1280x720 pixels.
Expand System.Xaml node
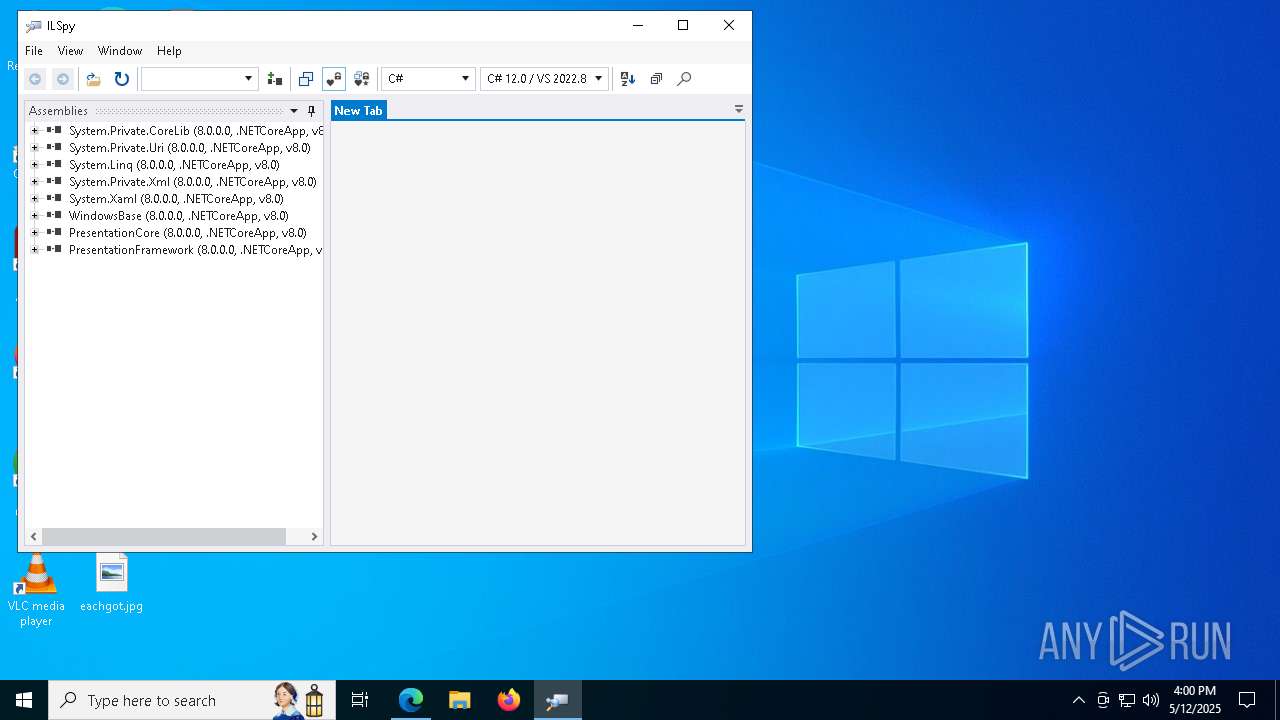35,199
